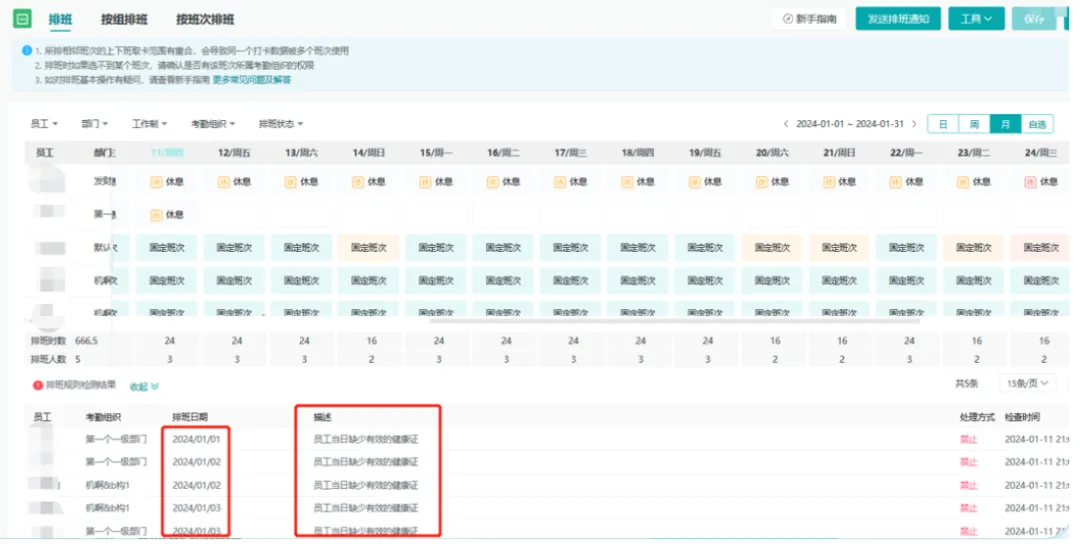Click top row rest icon under 14/周日

coord(357,182)
